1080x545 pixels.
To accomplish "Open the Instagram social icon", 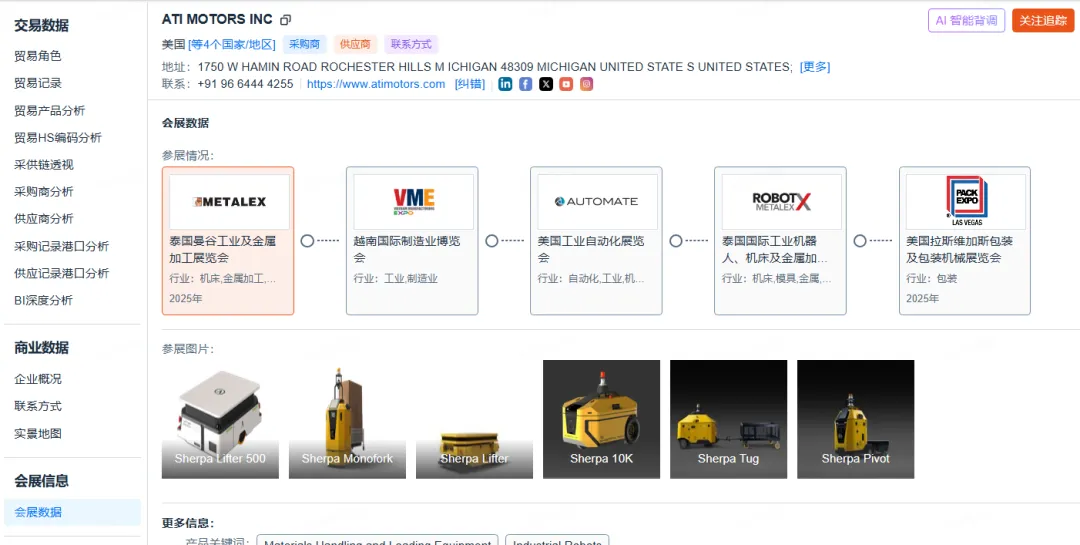I will pos(586,84).
